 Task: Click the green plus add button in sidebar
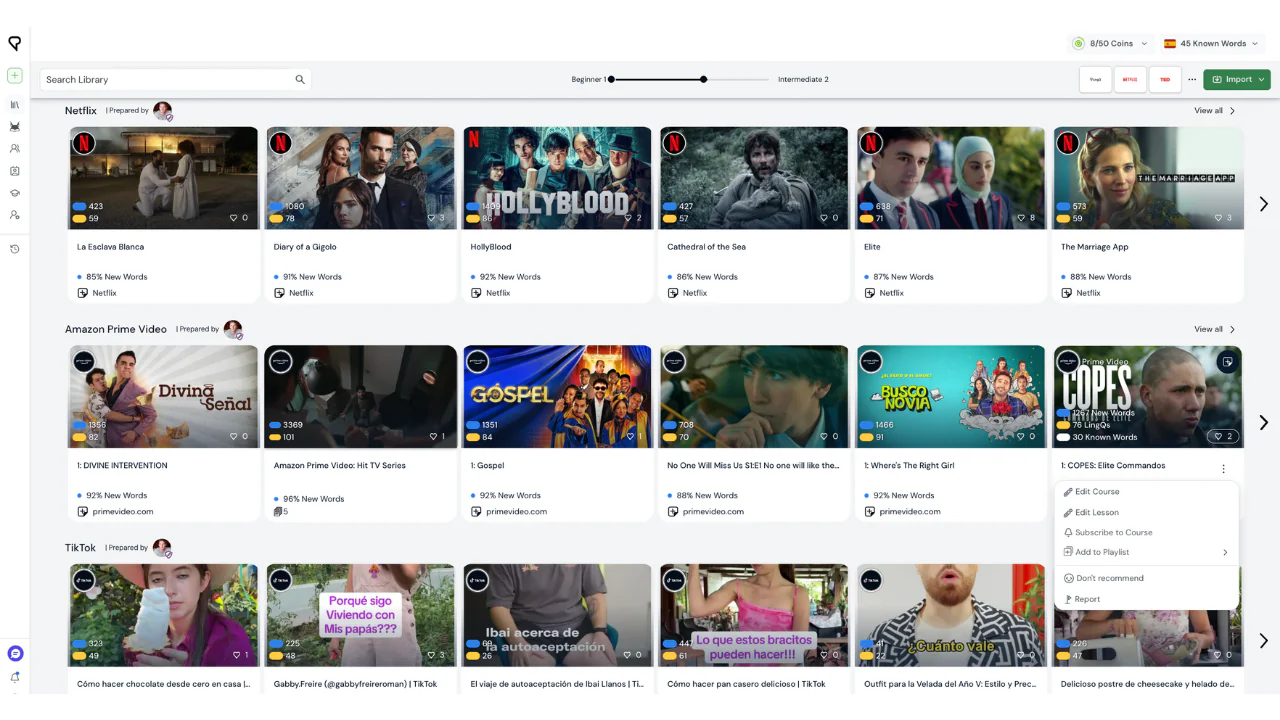14,76
